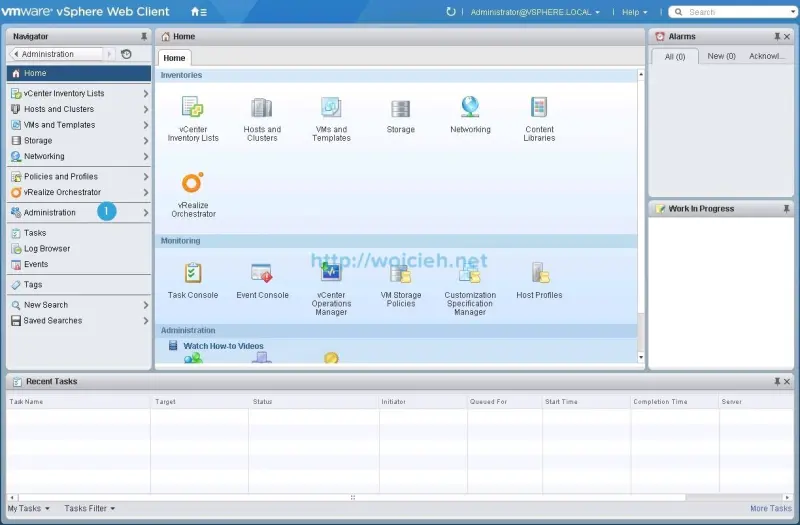Expand vCenter Inventory Lists chevron in Navigator
This screenshot has width=800, height=525.
pos(146,93)
